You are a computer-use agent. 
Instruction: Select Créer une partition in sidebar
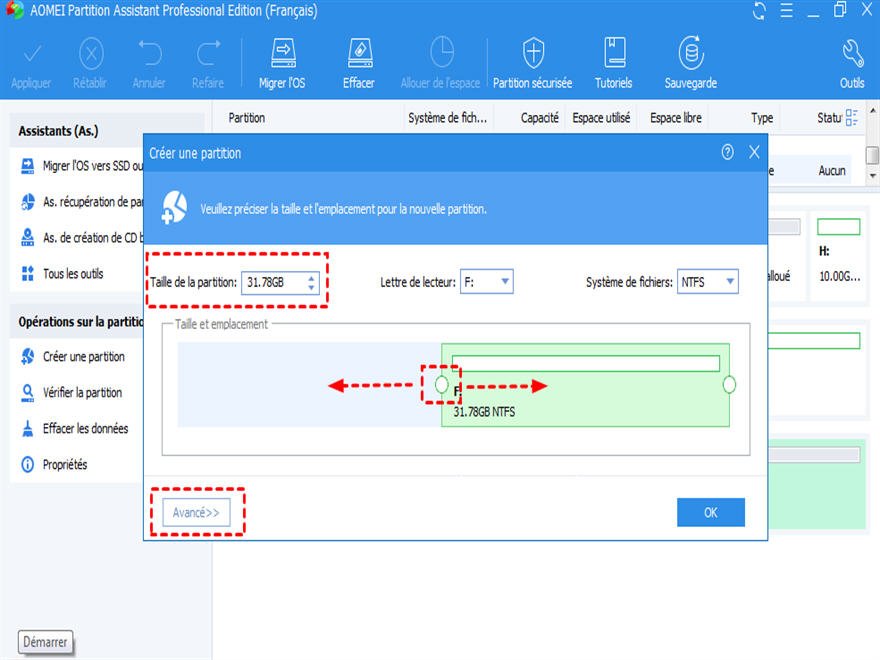pyautogui.click(x=72, y=356)
